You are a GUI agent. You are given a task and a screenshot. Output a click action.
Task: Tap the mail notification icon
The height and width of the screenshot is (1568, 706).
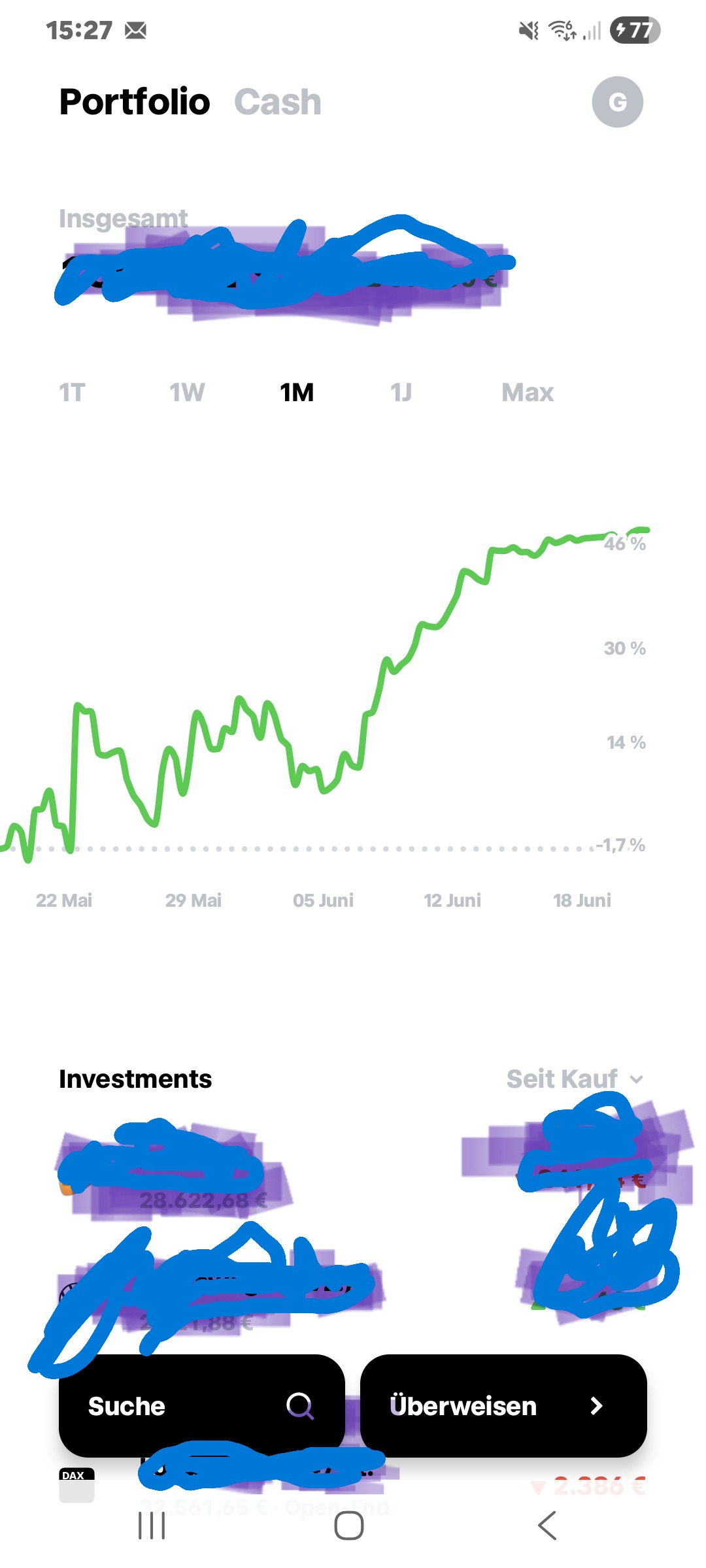136,30
